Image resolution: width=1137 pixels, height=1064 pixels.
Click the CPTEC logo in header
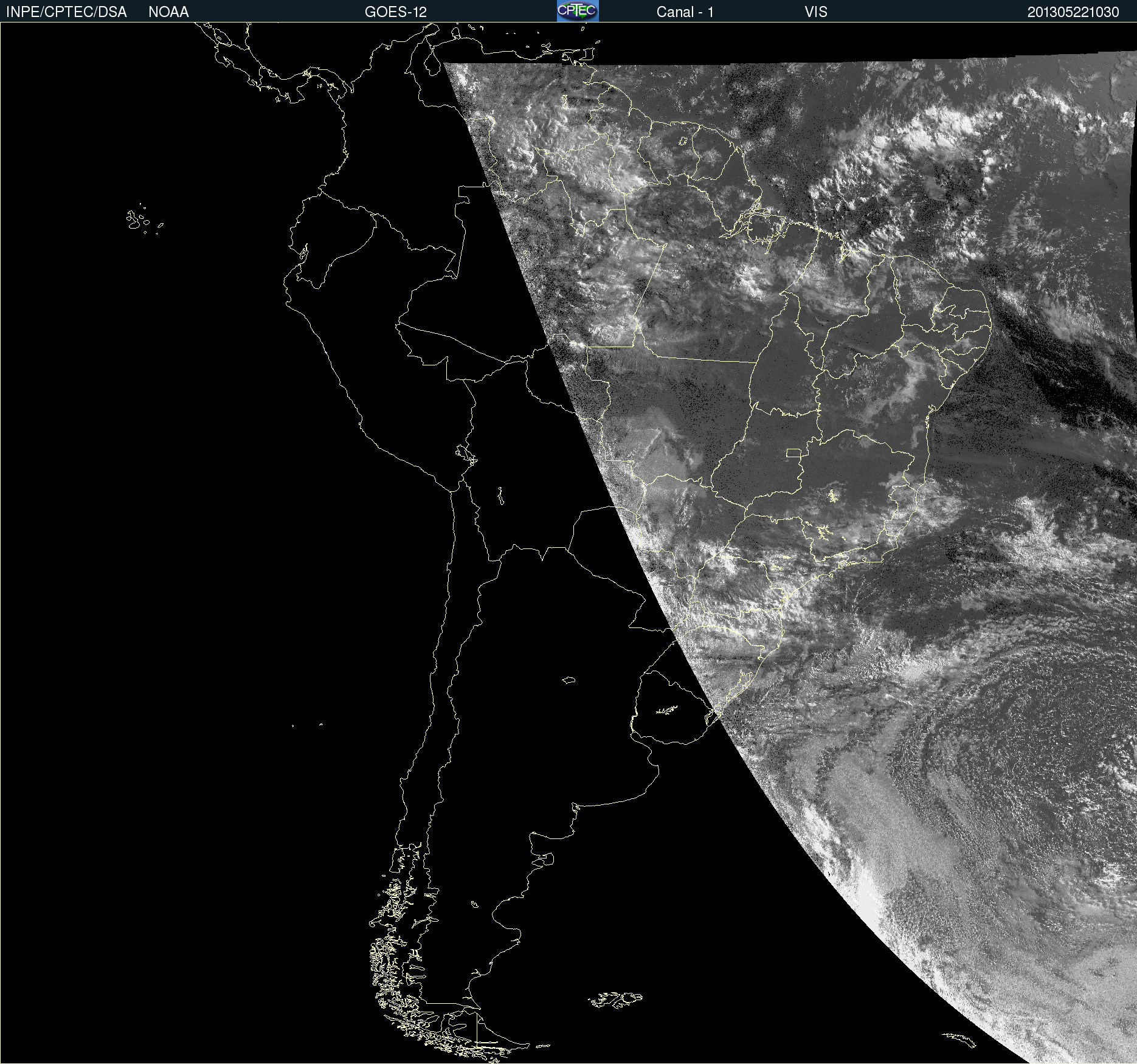(x=578, y=11)
